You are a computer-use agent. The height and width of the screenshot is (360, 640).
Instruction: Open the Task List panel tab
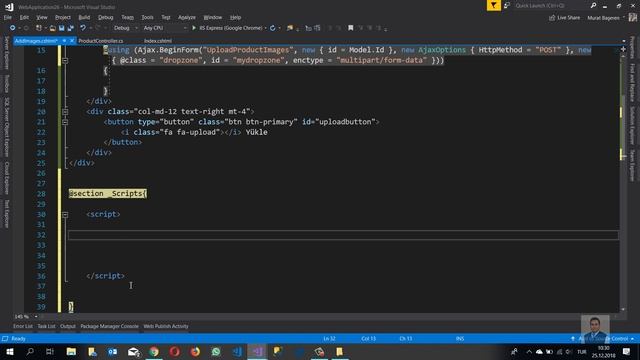(46, 326)
